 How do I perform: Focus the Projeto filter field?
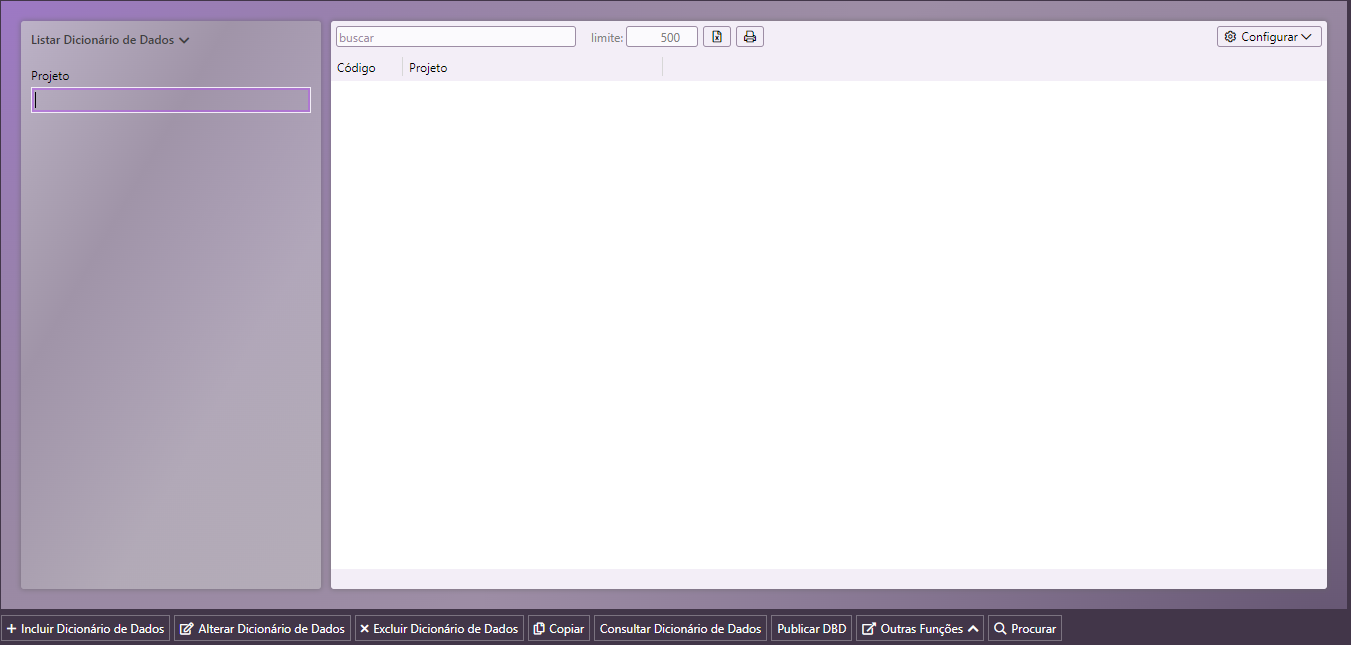[x=171, y=100]
